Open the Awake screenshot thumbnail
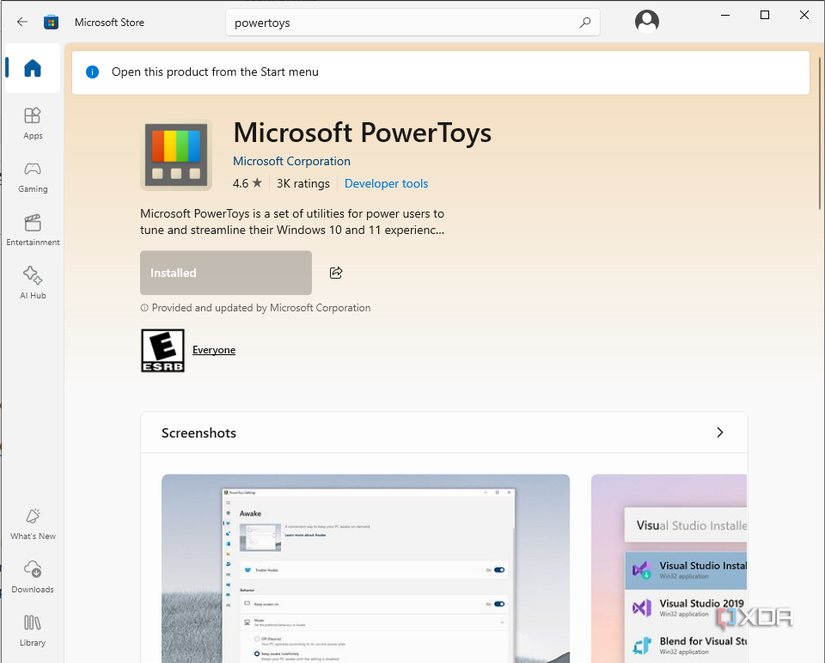This screenshot has height=663, width=825. coord(365,568)
